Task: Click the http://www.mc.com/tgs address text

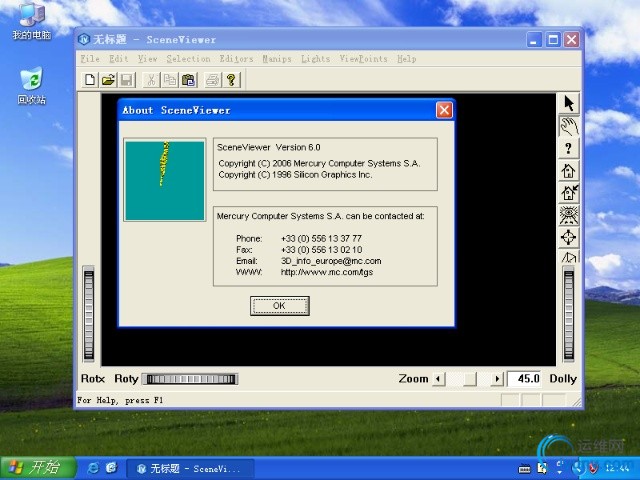Action: (327, 272)
